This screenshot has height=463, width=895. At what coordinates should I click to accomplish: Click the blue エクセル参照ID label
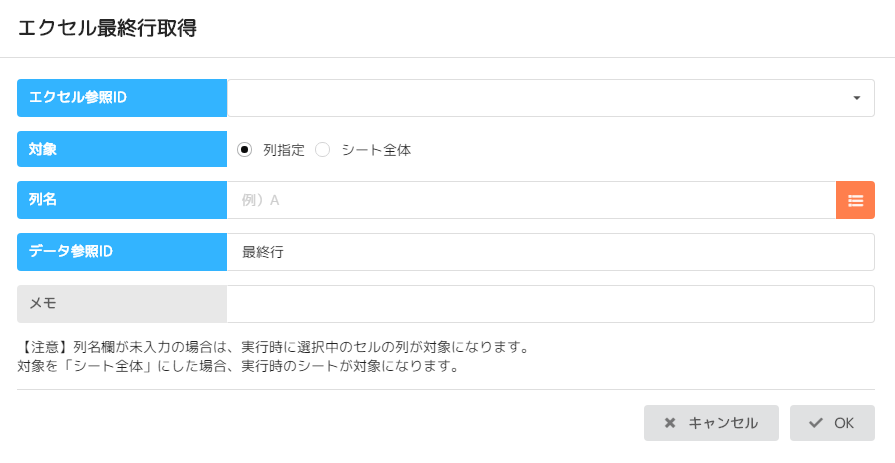[x=122, y=98]
